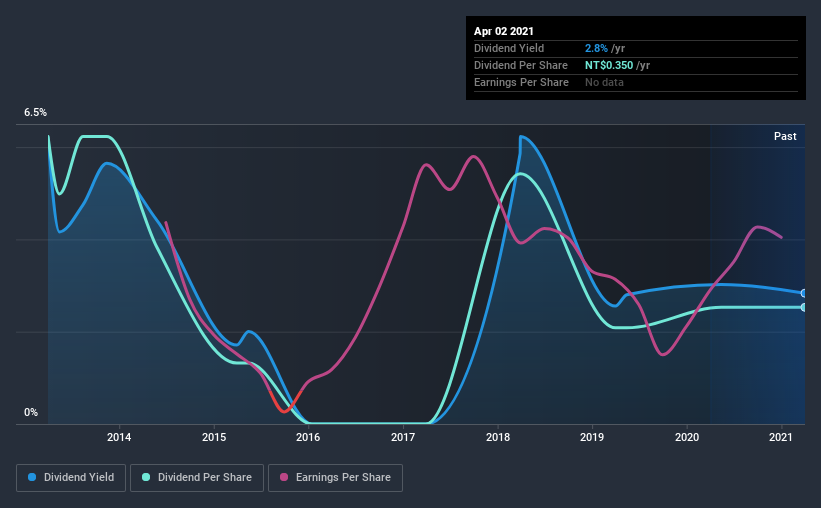821x508 pixels.
Task: Click the 'No data' earnings value
Action: click(x=604, y=82)
